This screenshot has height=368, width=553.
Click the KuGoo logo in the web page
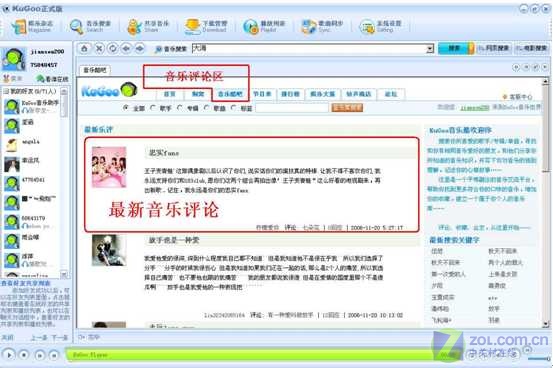tap(109, 91)
